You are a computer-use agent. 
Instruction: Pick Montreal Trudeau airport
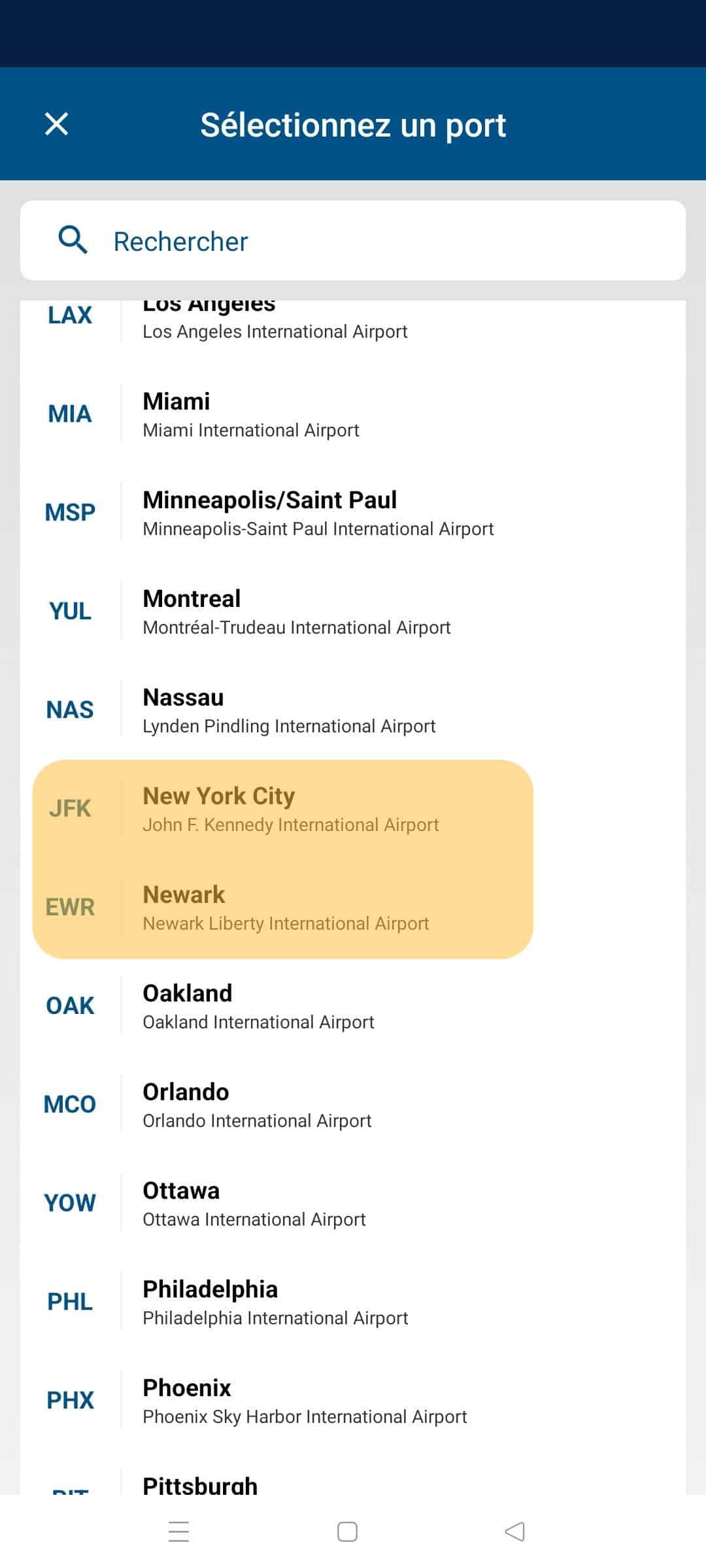click(353, 611)
